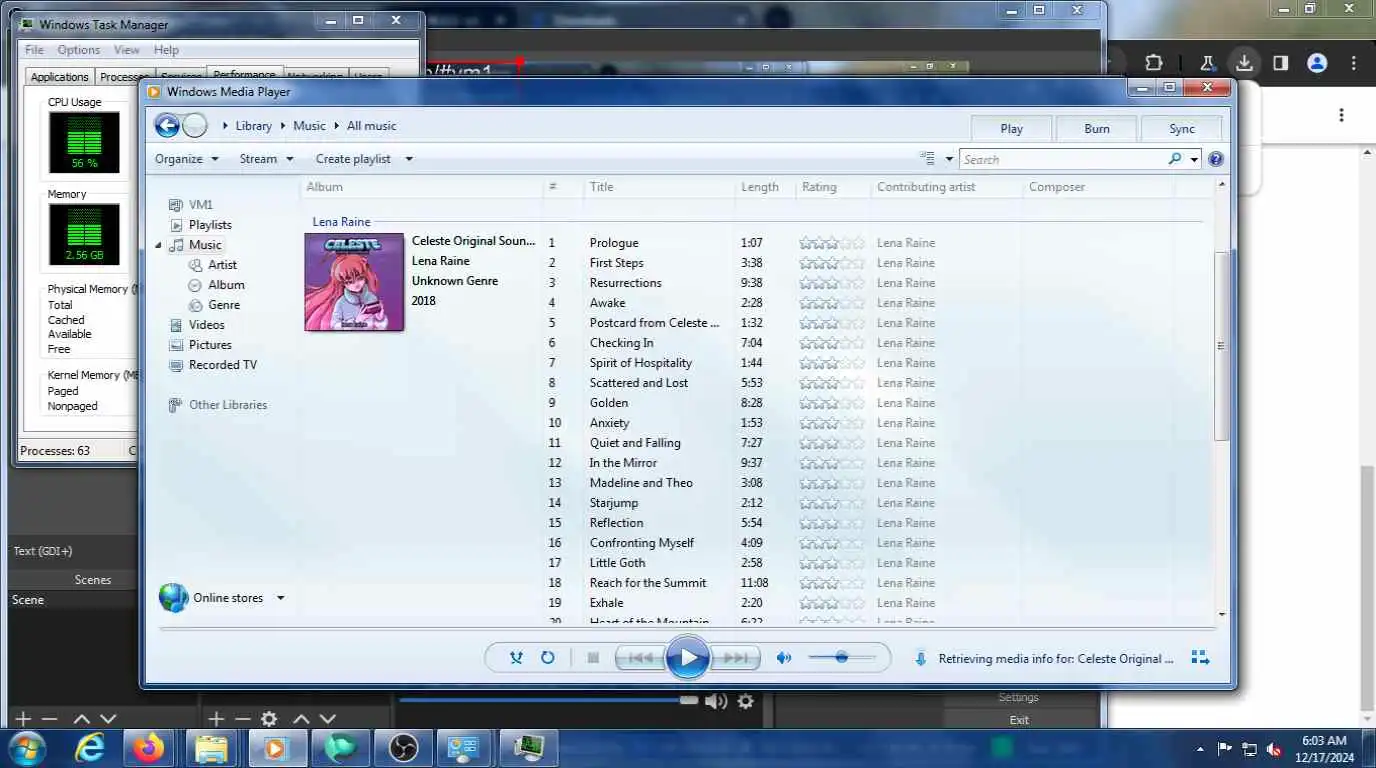Select the Celeste album cover thumbnail
Screen dimensions: 1376x768
pyautogui.click(x=354, y=282)
